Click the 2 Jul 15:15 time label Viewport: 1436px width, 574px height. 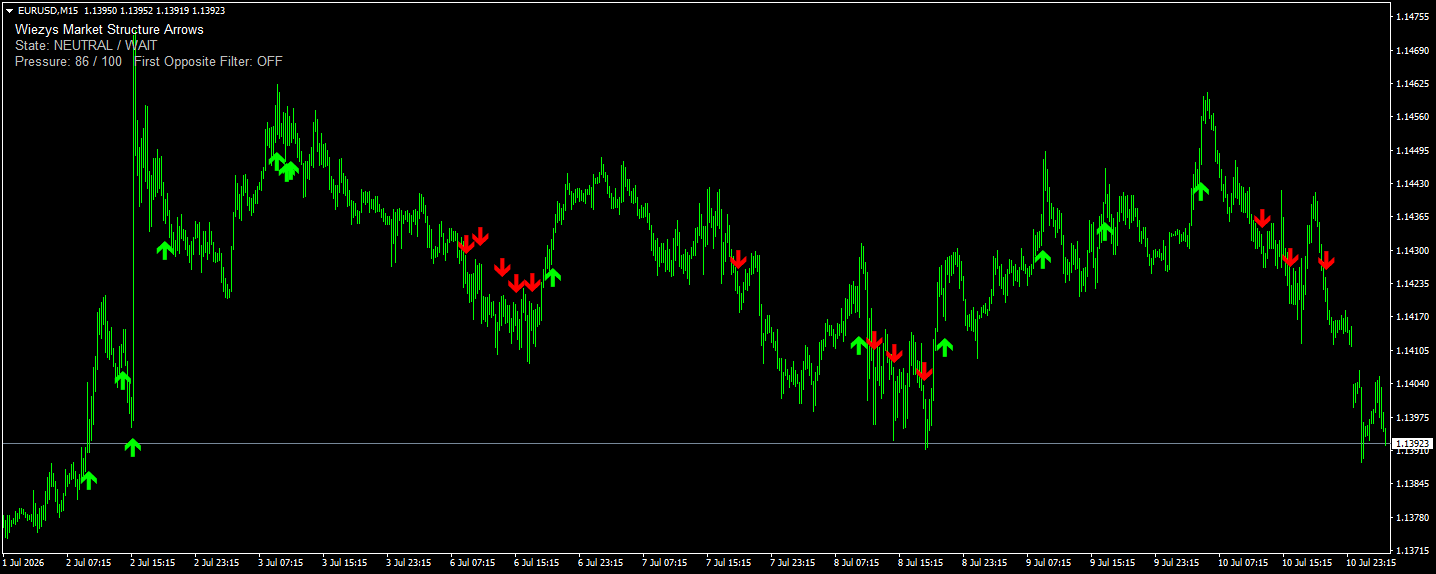tap(153, 563)
